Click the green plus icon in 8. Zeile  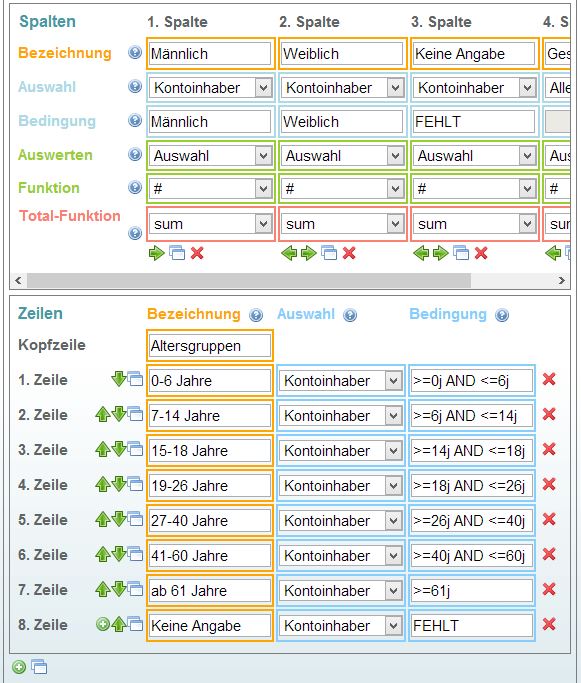coord(103,625)
